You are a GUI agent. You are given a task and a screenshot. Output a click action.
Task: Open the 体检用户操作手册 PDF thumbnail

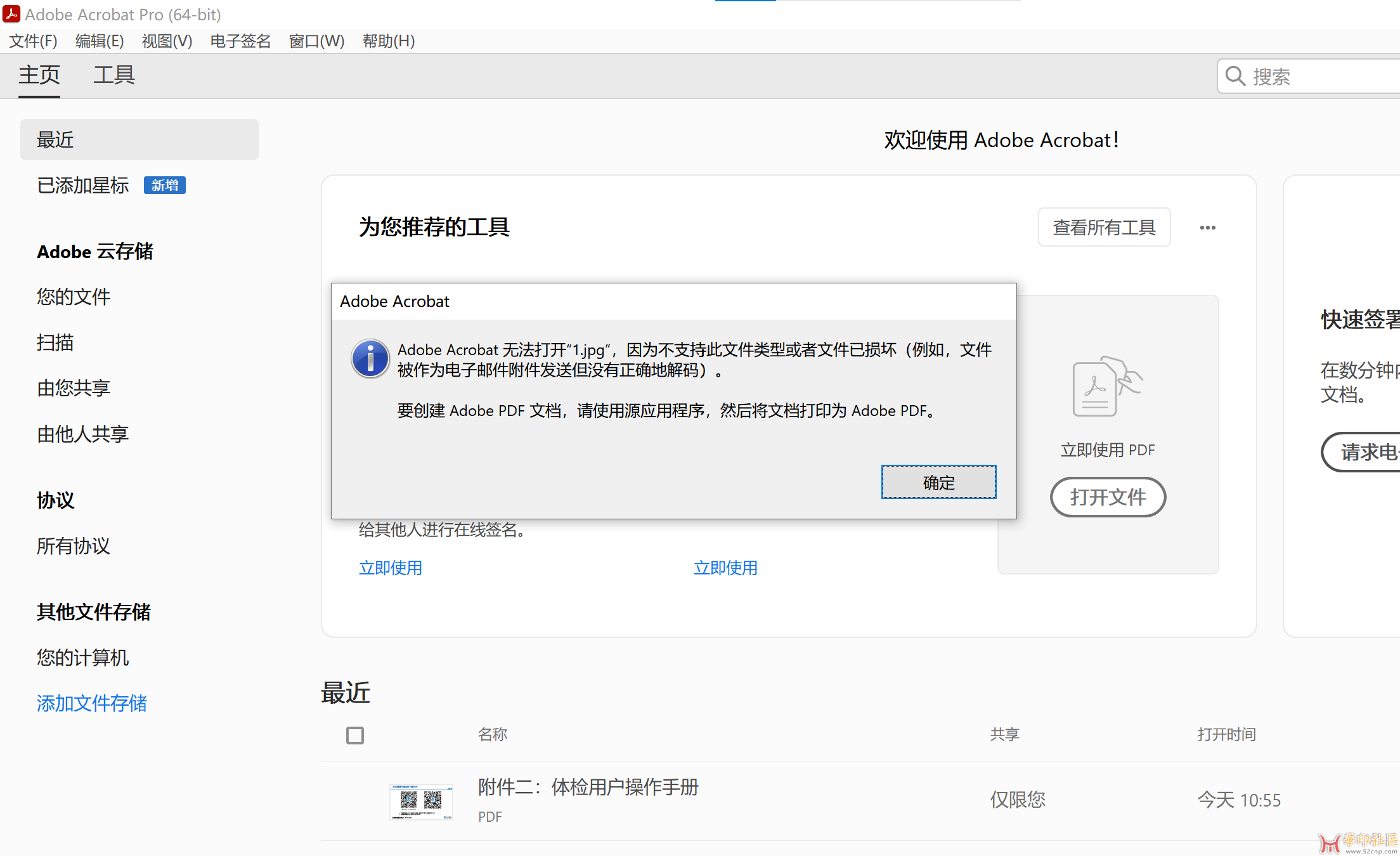[421, 801]
